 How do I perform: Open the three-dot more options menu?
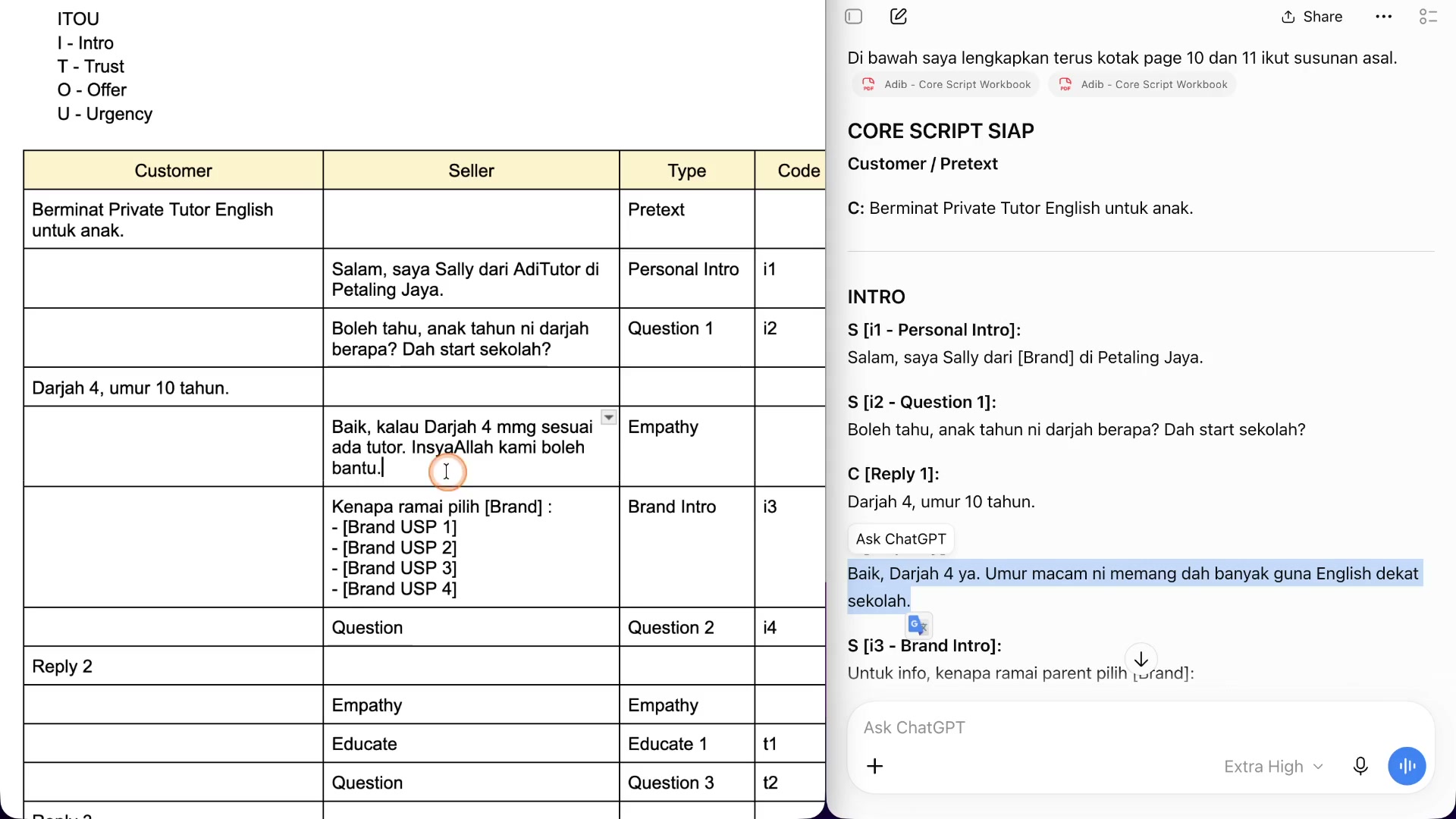coord(1383,17)
